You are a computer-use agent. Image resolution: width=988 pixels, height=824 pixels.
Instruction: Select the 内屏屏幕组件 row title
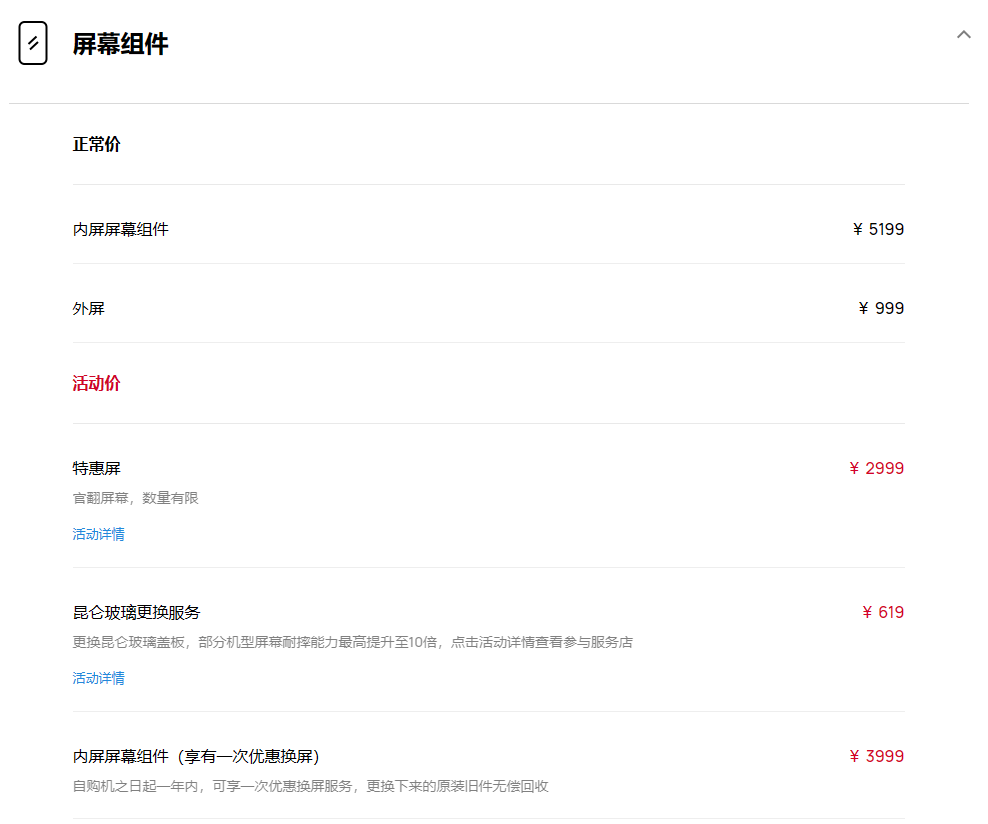pyautogui.click(x=120, y=229)
